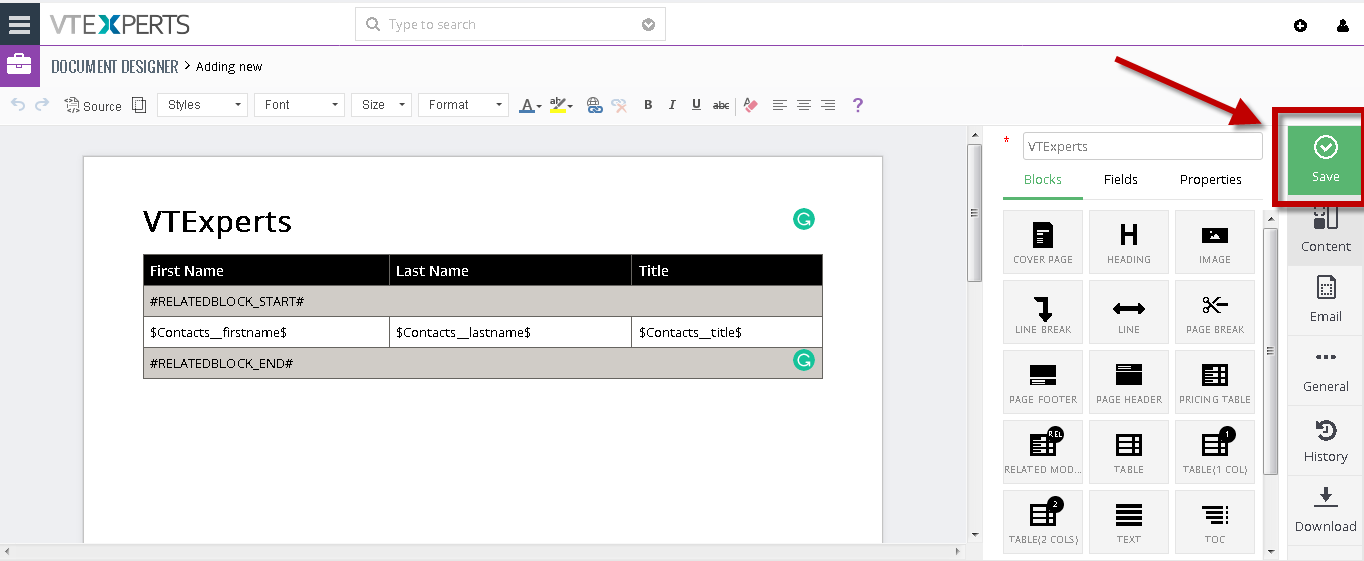Open the Content side panel
Screen dimensions: 1364x561
tap(1325, 231)
